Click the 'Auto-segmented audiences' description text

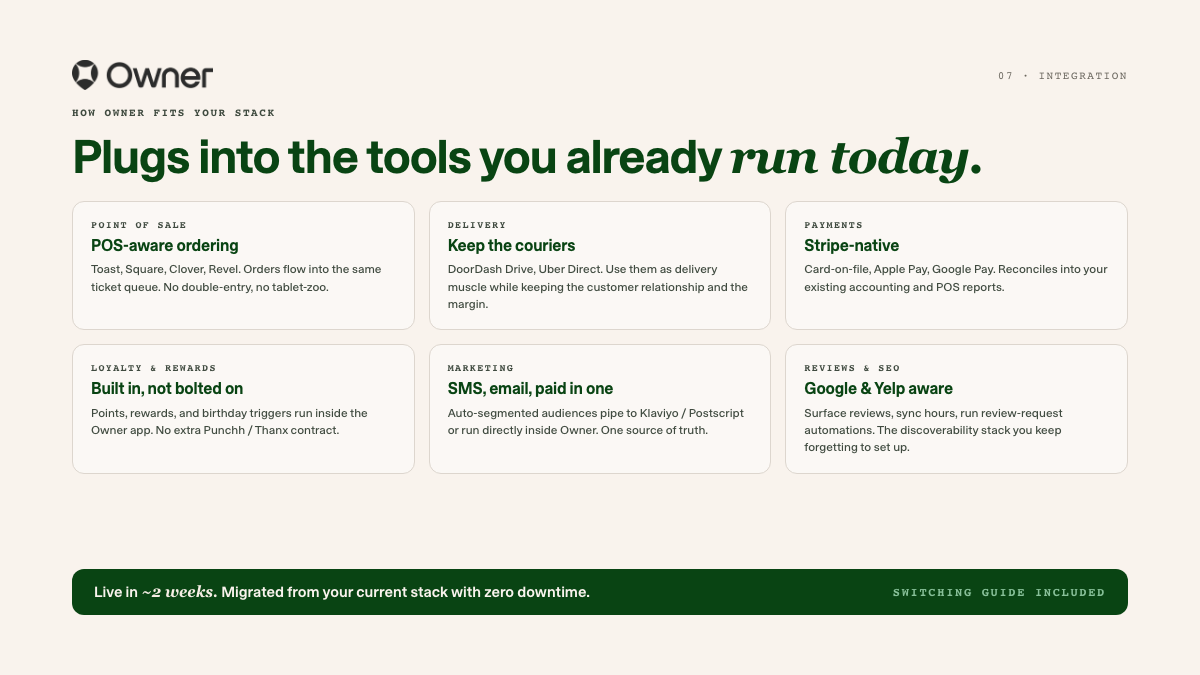[596, 421]
